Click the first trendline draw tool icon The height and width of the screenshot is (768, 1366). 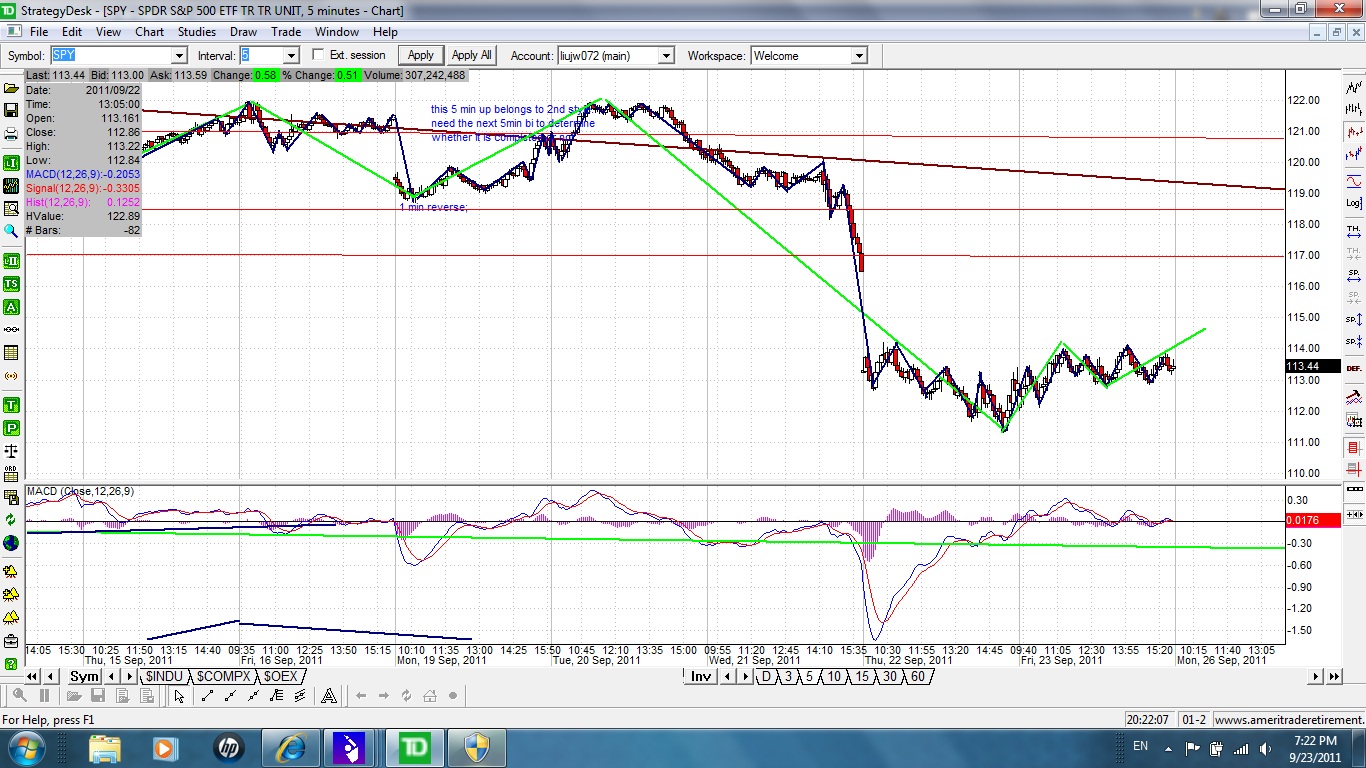click(x=207, y=696)
